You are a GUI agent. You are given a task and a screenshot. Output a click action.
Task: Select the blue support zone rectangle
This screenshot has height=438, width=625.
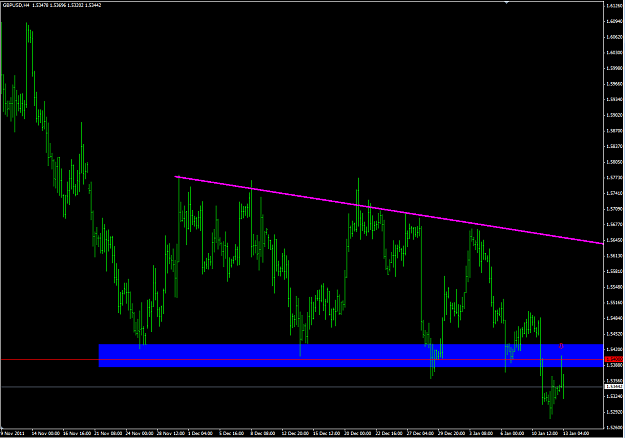351,356
